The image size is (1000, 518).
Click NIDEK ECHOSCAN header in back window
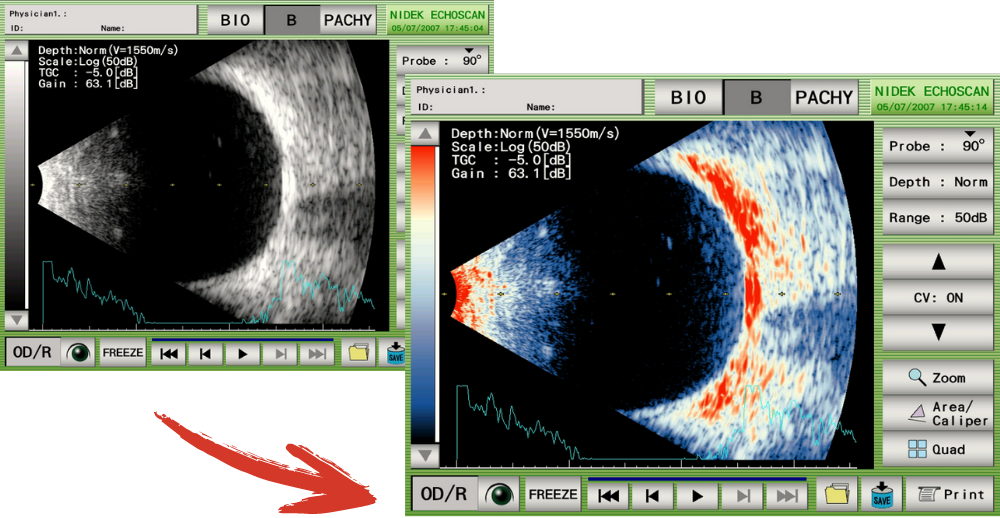coord(438,20)
